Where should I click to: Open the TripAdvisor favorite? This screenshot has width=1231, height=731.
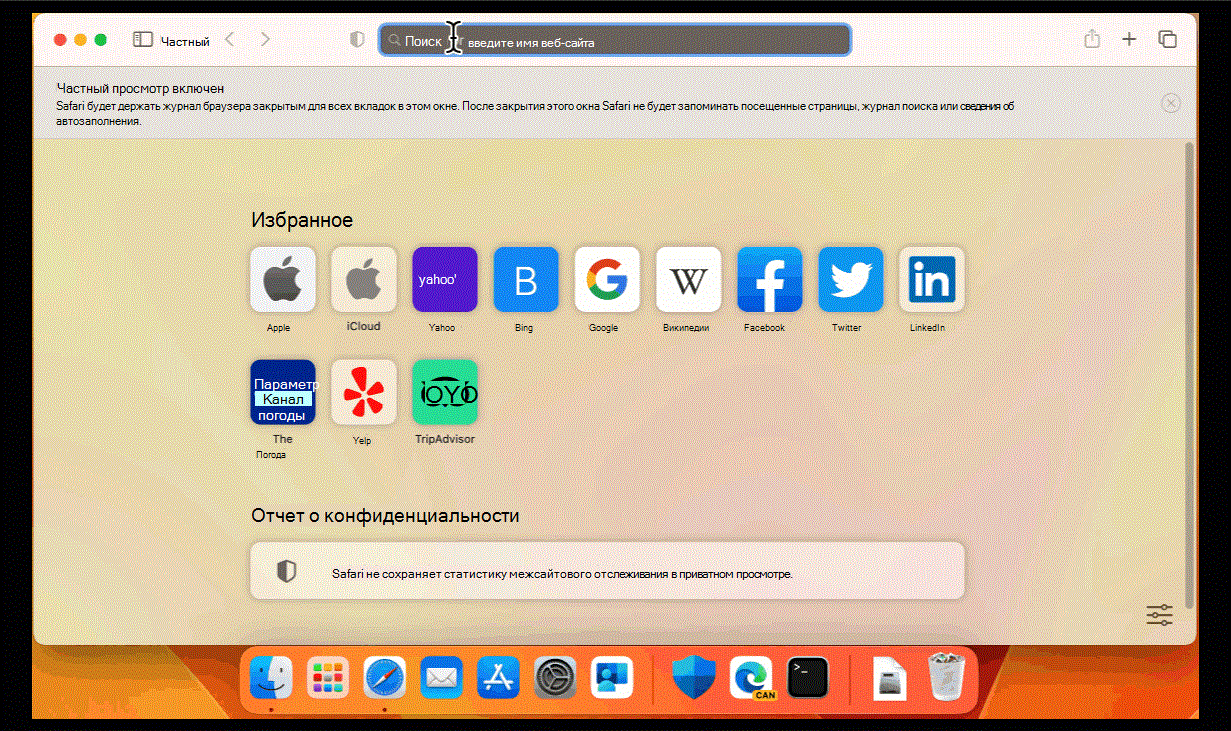pyautogui.click(x=445, y=392)
